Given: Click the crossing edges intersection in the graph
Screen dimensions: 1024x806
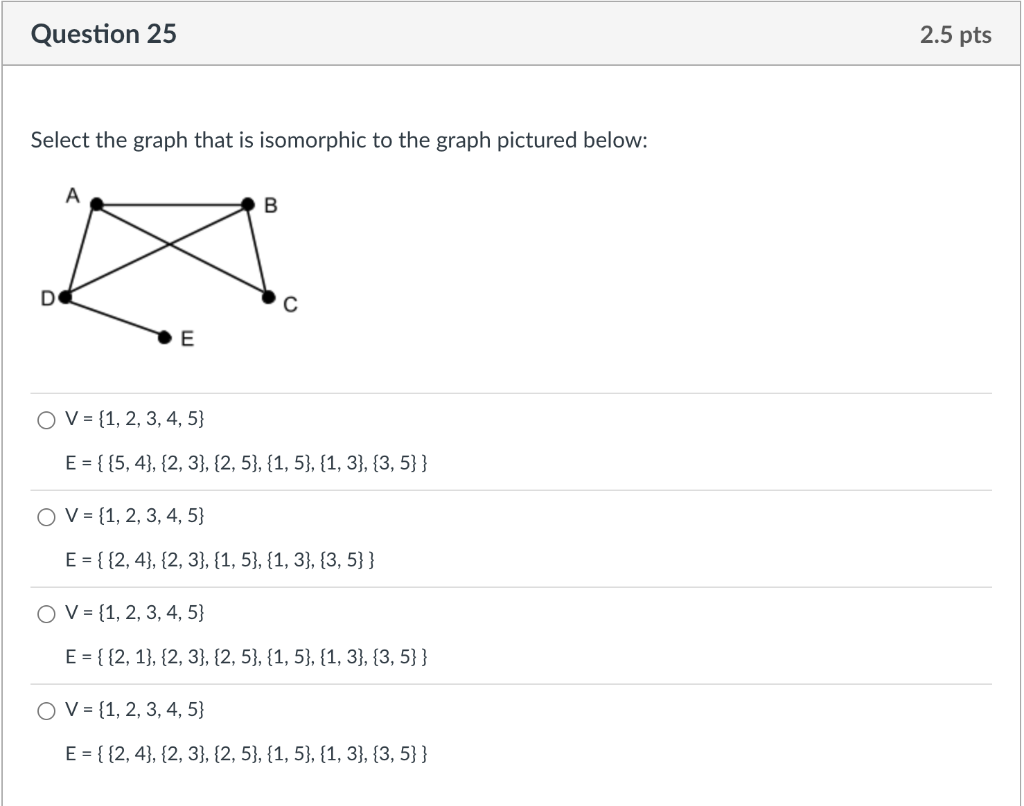Looking at the screenshot, I should point(172,243).
